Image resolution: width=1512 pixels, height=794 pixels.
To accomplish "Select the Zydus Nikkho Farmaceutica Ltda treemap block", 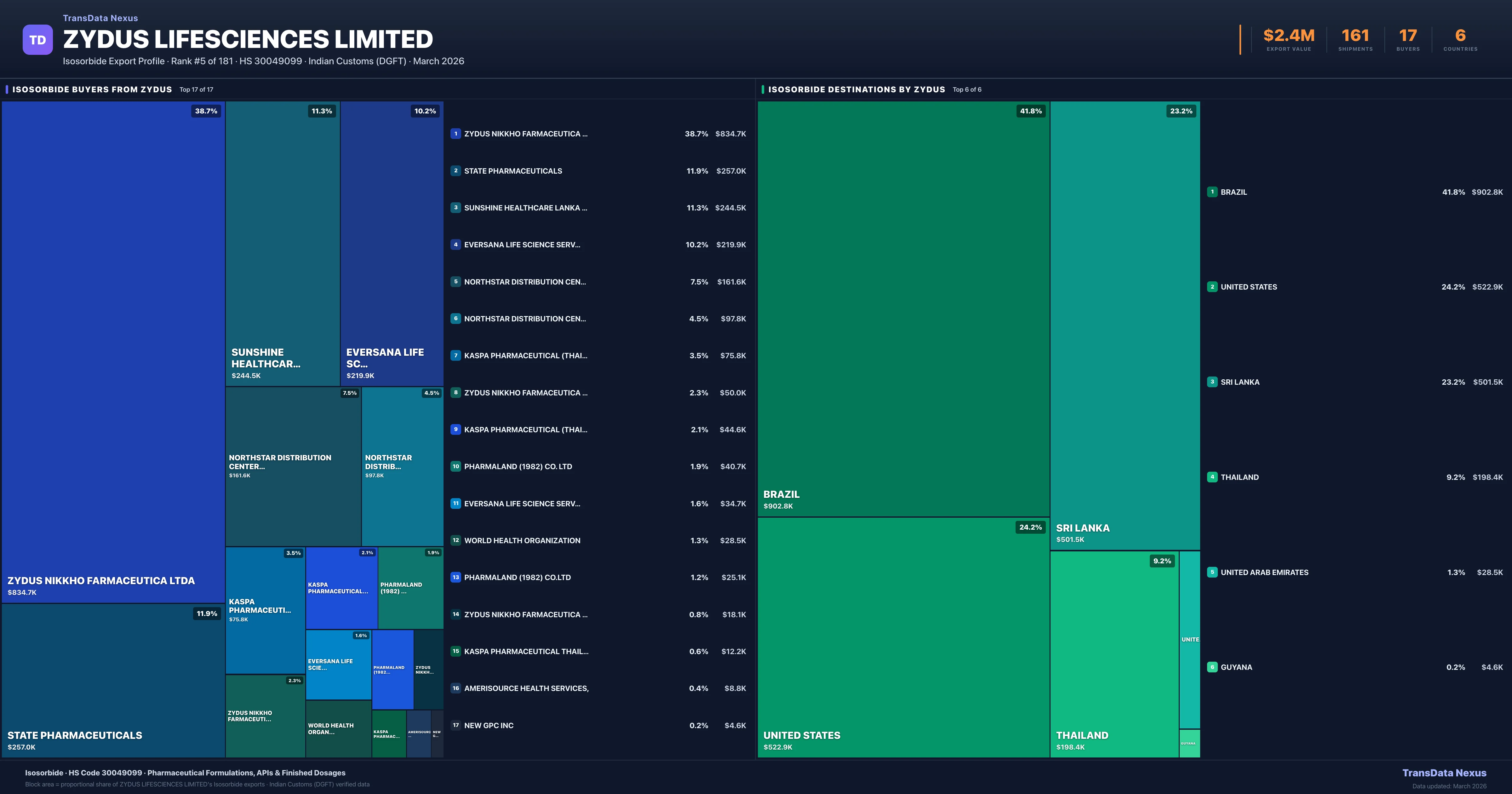I will point(113,352).
